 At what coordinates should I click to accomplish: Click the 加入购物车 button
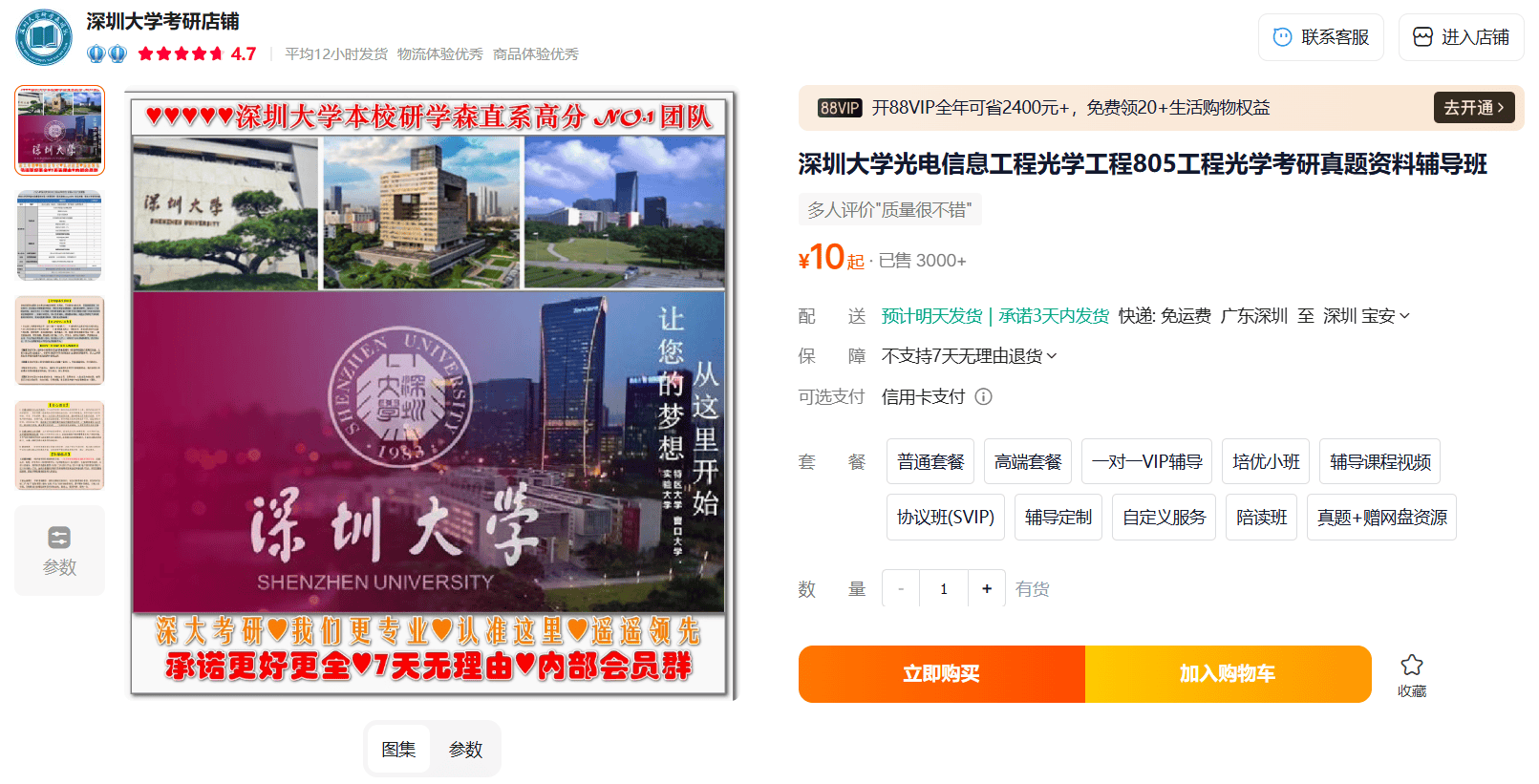(x=1229, y=674)
